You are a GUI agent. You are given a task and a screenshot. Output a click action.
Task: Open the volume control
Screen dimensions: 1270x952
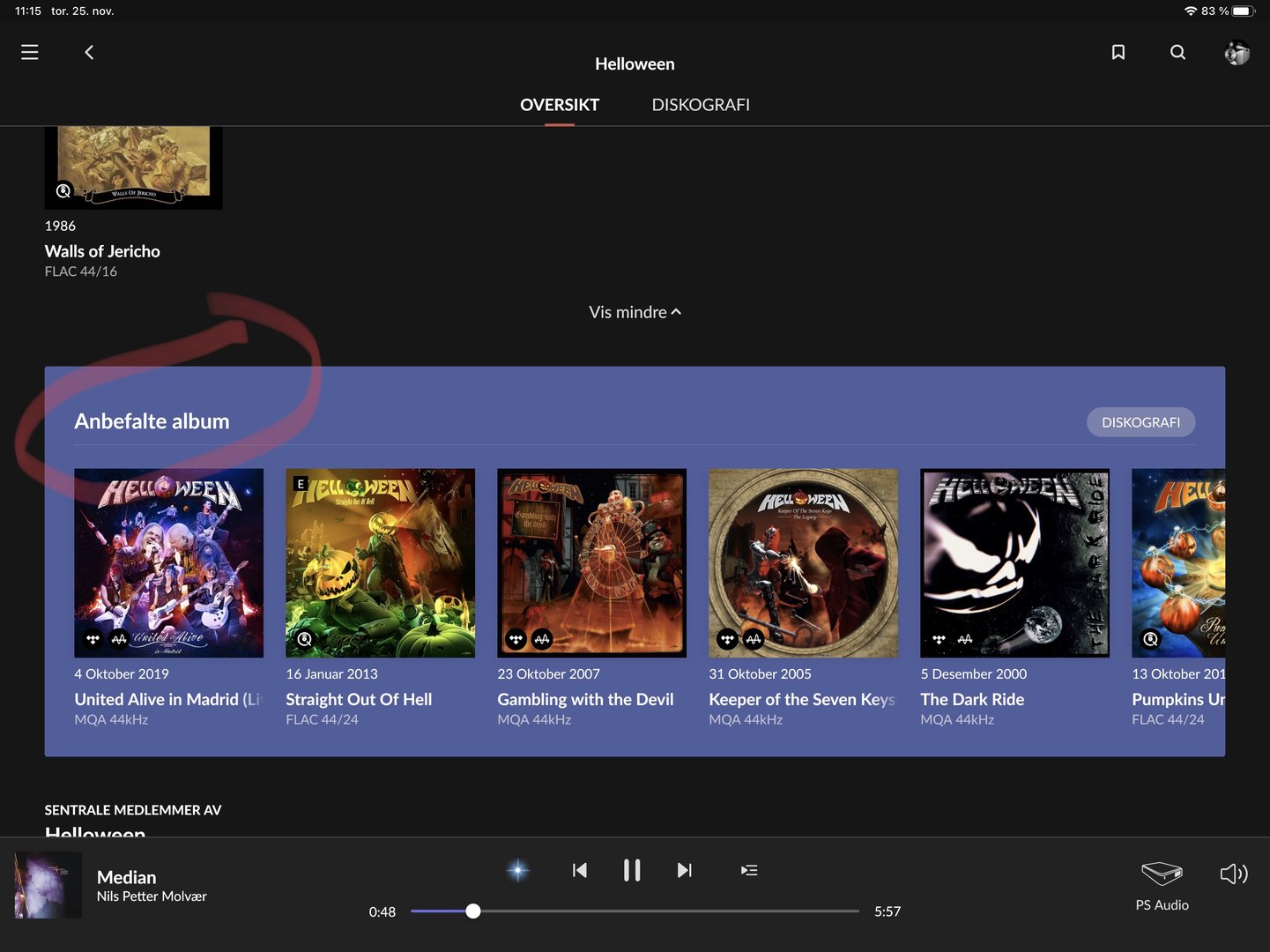pos(1234,874)
